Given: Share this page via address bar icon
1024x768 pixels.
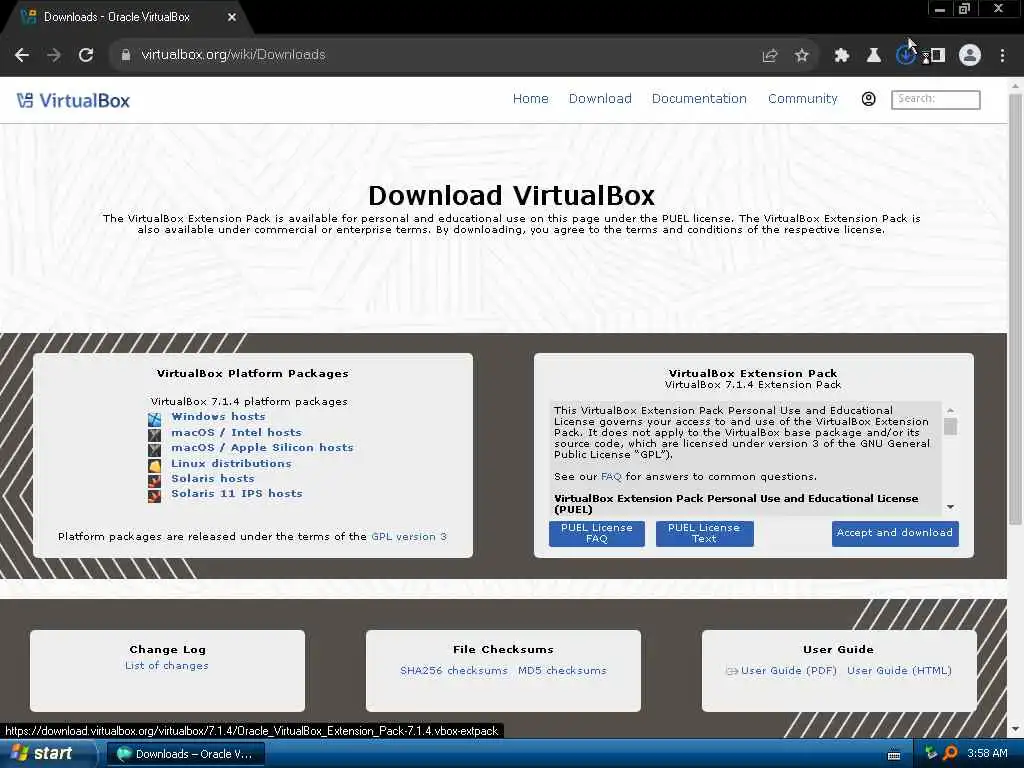Looking at the screenshot, I should tap(770, 56).
